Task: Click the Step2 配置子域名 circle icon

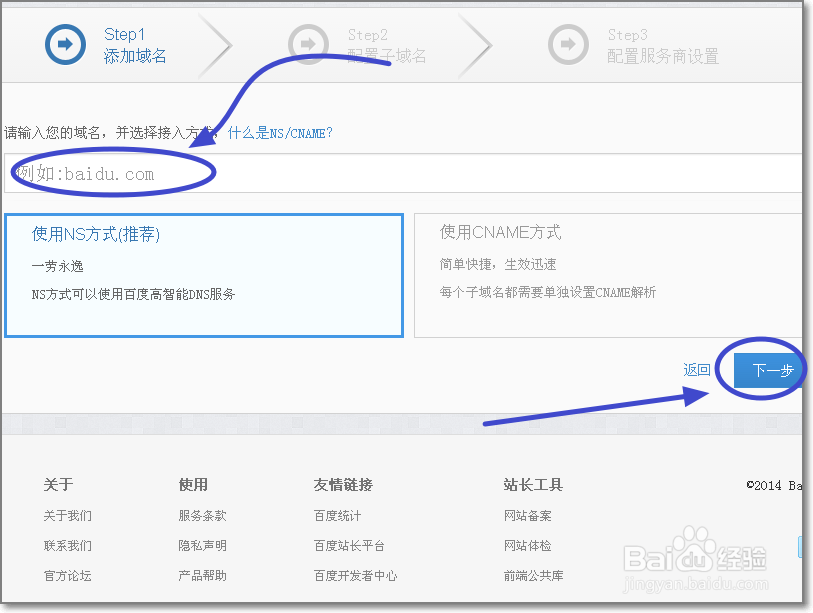Action: point(308,44)
